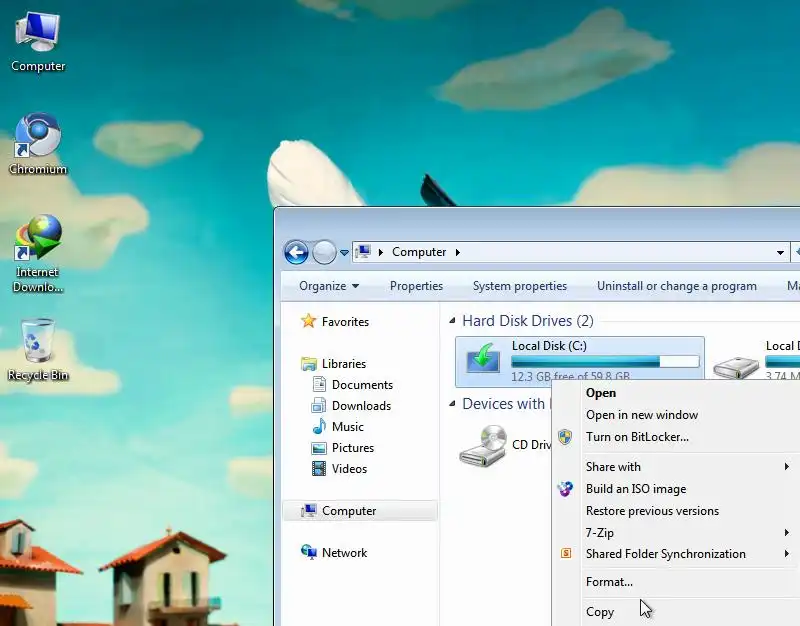Viewport: 800px width, 626px height.
Task: Click the computer icon in the address bar
Action: pos(363,252)
